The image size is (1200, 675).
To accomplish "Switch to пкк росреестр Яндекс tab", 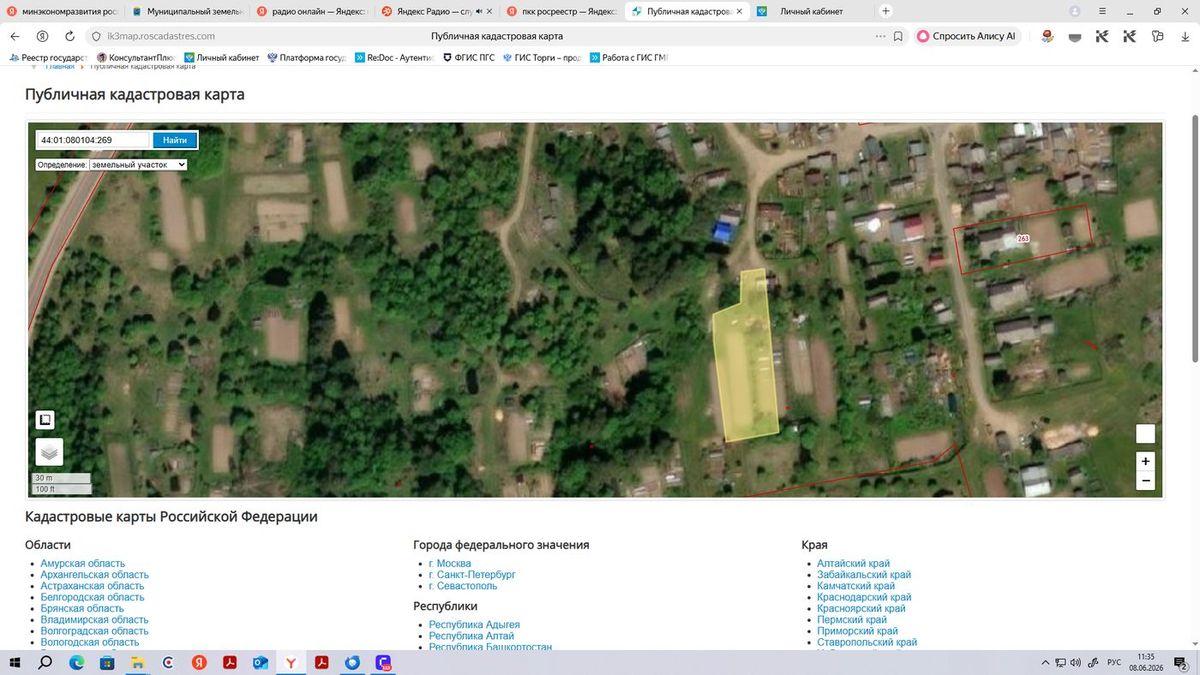I will [561, 11].
